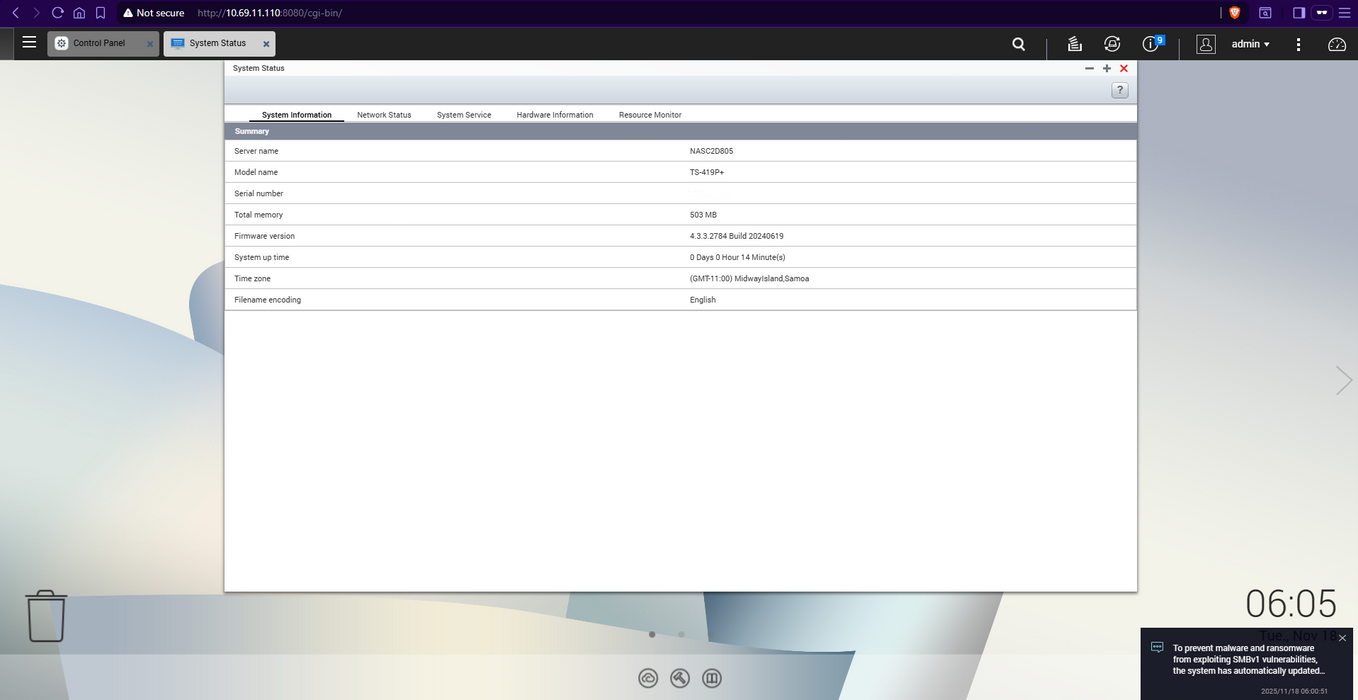1358x700 pixels.
Task: Open the three-dot More options menu
Action: coord(1298,44)
